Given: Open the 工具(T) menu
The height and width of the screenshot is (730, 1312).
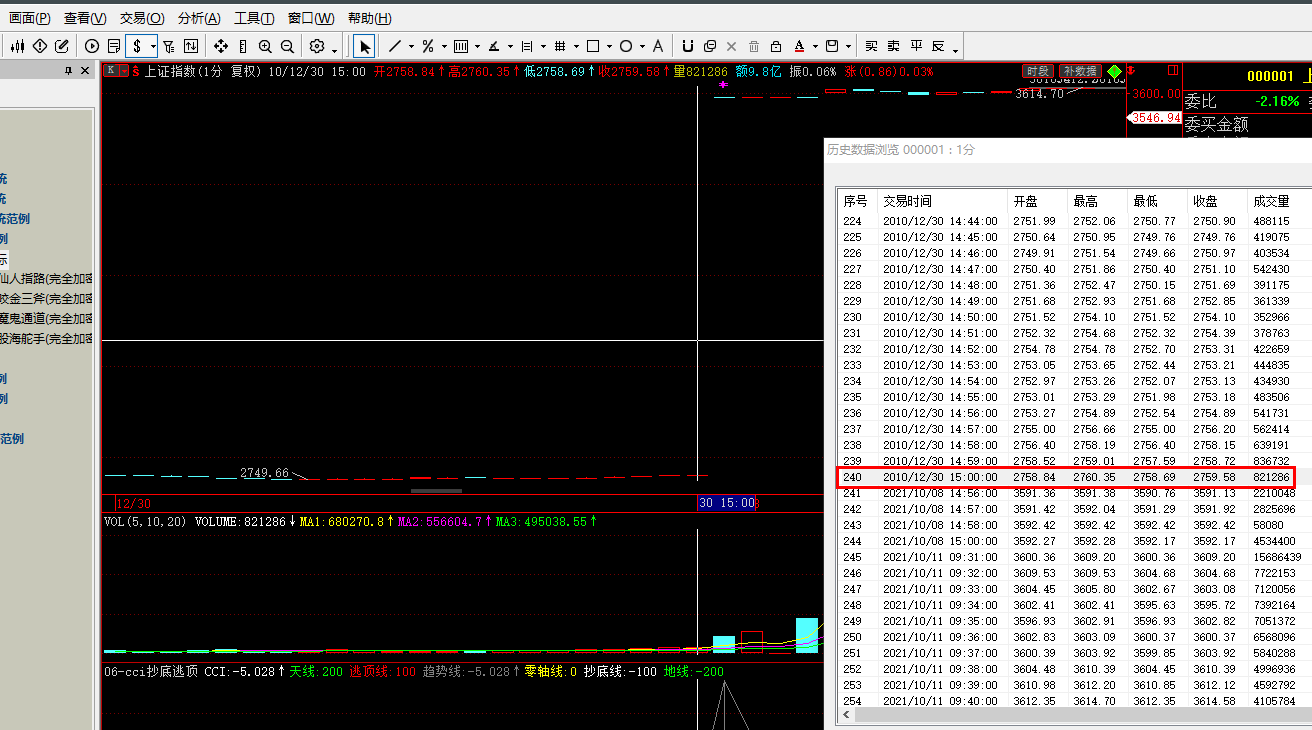Looking at the screenshot, I should (x=254, y=18).
